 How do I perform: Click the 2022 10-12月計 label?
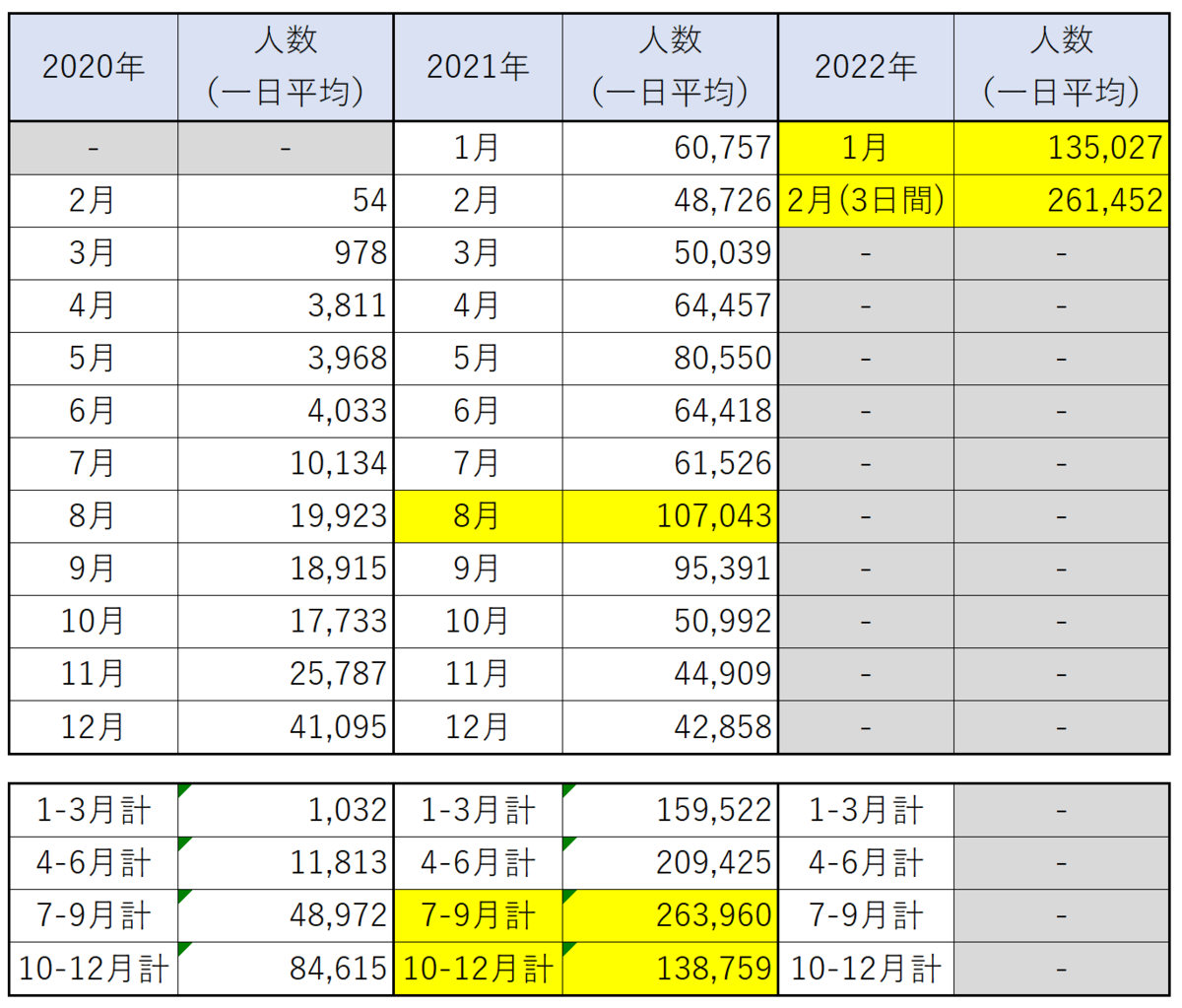(x=866, y=969)
